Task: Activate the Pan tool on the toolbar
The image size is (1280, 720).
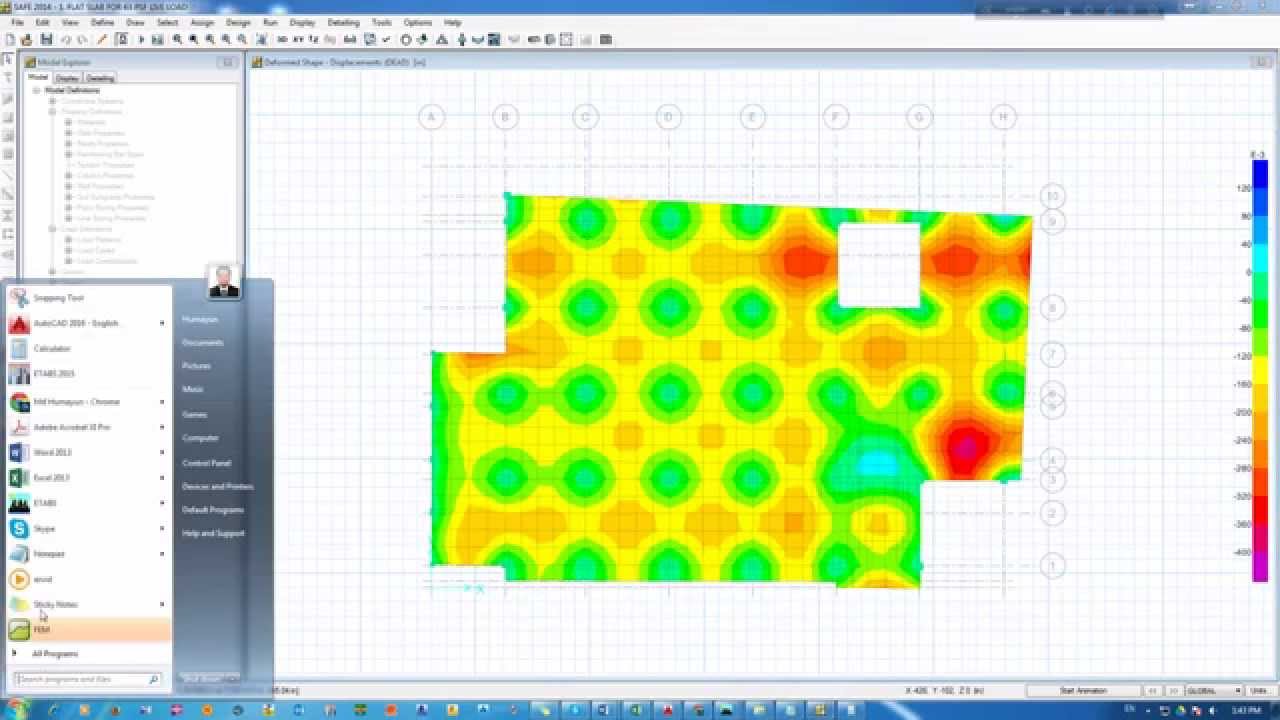Action: tap(261, 40)
